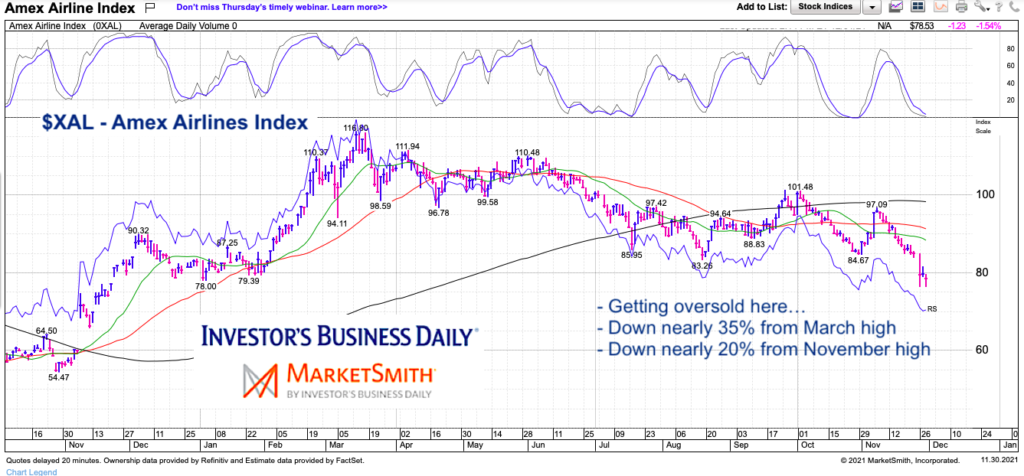Click the 90.32 December high label
The height and width of the screenshot is (476, 1024).
[138, 230]
